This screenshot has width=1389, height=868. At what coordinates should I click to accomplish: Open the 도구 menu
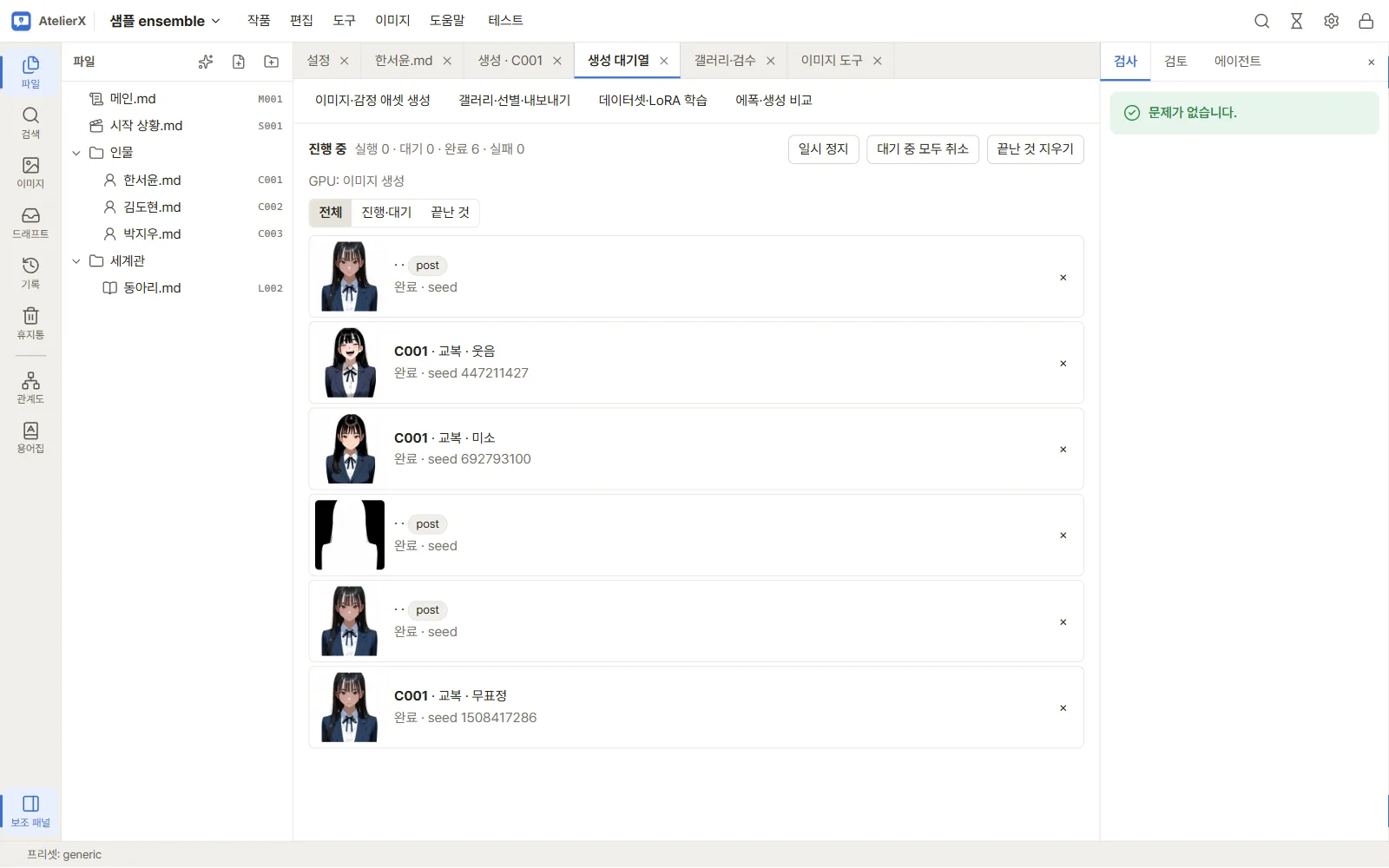pyautogui.click(x=345, y=21)
